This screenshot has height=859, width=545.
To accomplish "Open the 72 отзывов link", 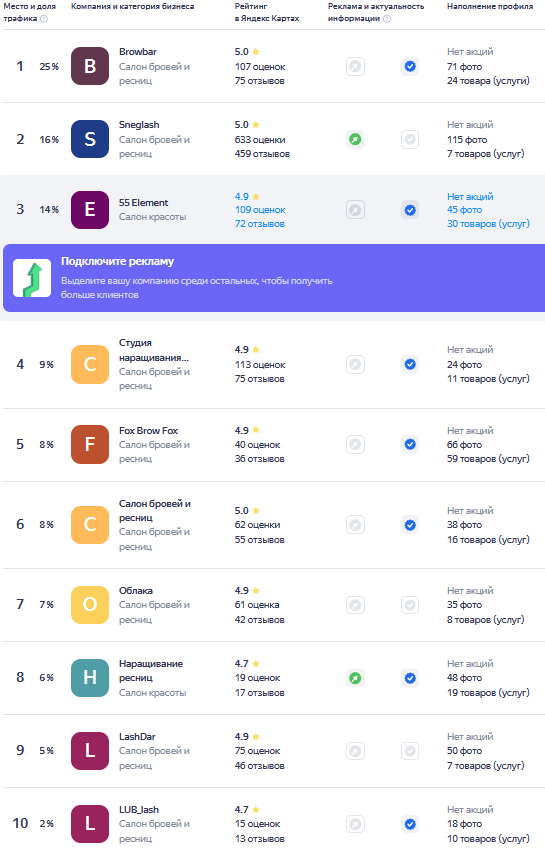I will (260, 224).
